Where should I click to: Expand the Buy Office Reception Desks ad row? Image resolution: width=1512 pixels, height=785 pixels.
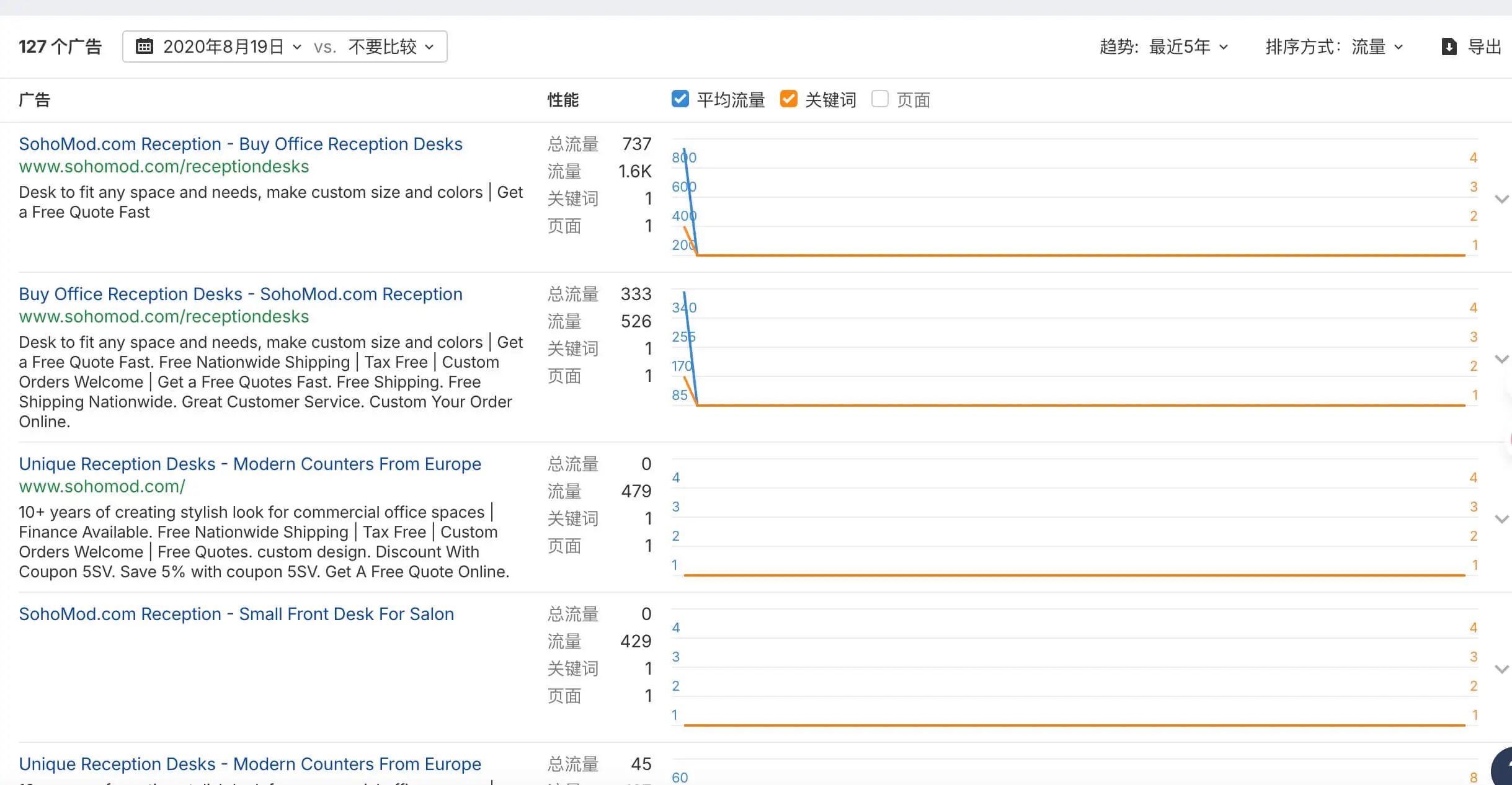pyautogui.click(x=1501, y=358)
